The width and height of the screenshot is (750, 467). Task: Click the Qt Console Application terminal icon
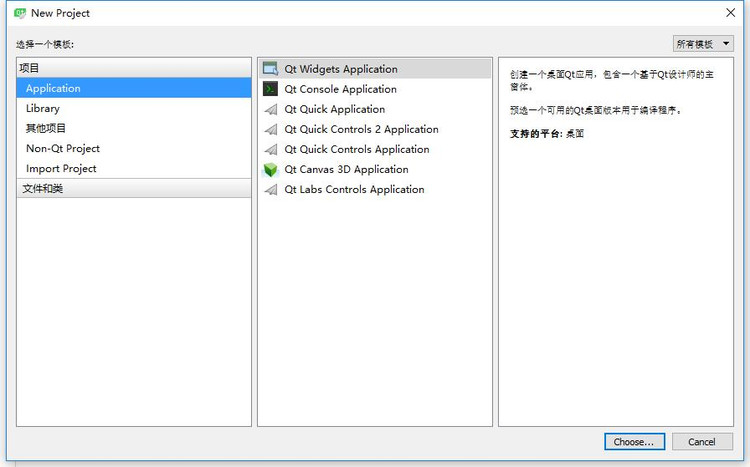(x=270, y=89)
